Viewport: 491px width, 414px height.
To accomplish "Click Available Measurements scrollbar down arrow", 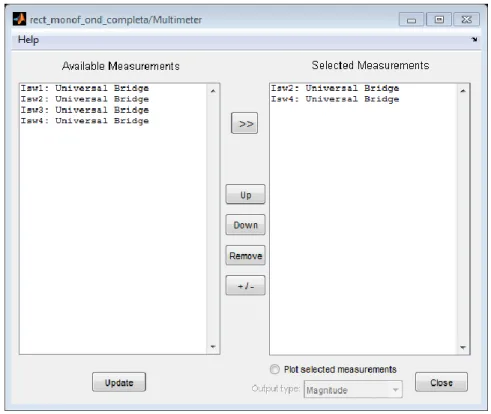I will tap(213, 347).
